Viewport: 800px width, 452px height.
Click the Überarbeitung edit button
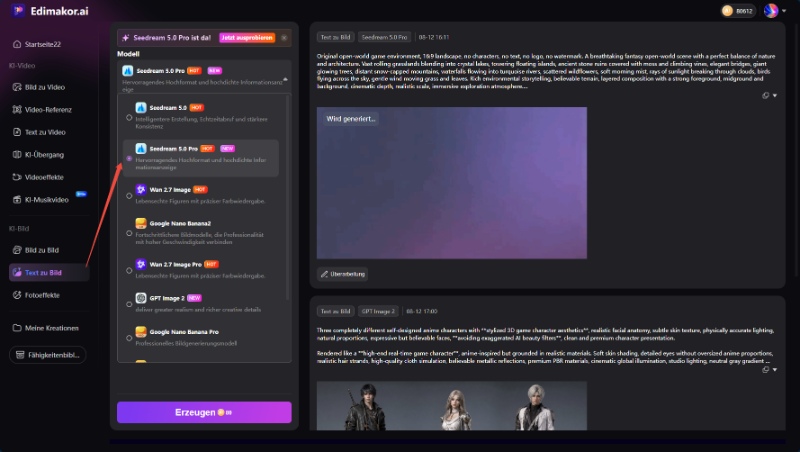click(342, 274)
